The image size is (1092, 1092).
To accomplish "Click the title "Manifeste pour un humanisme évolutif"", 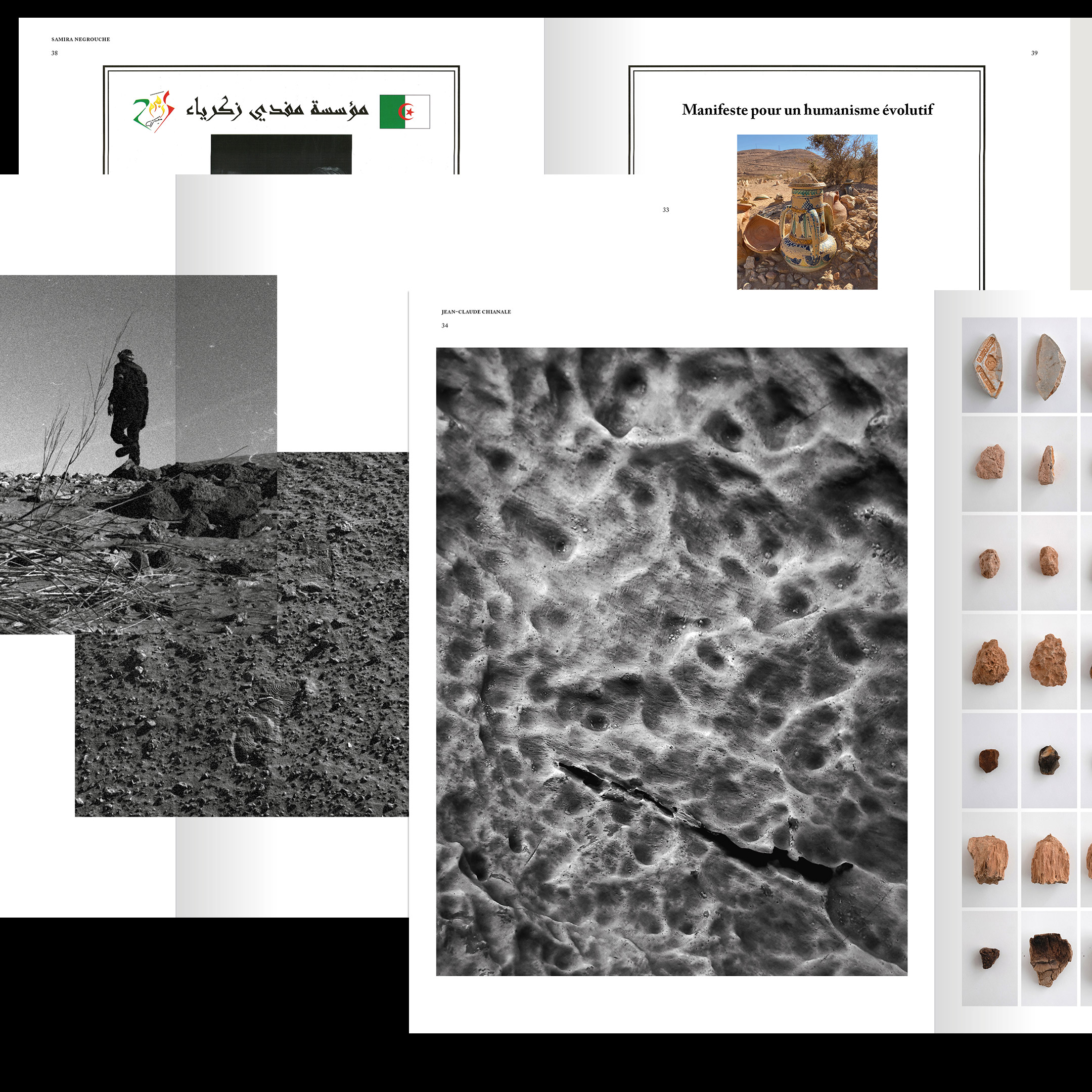I will (807, 110).
